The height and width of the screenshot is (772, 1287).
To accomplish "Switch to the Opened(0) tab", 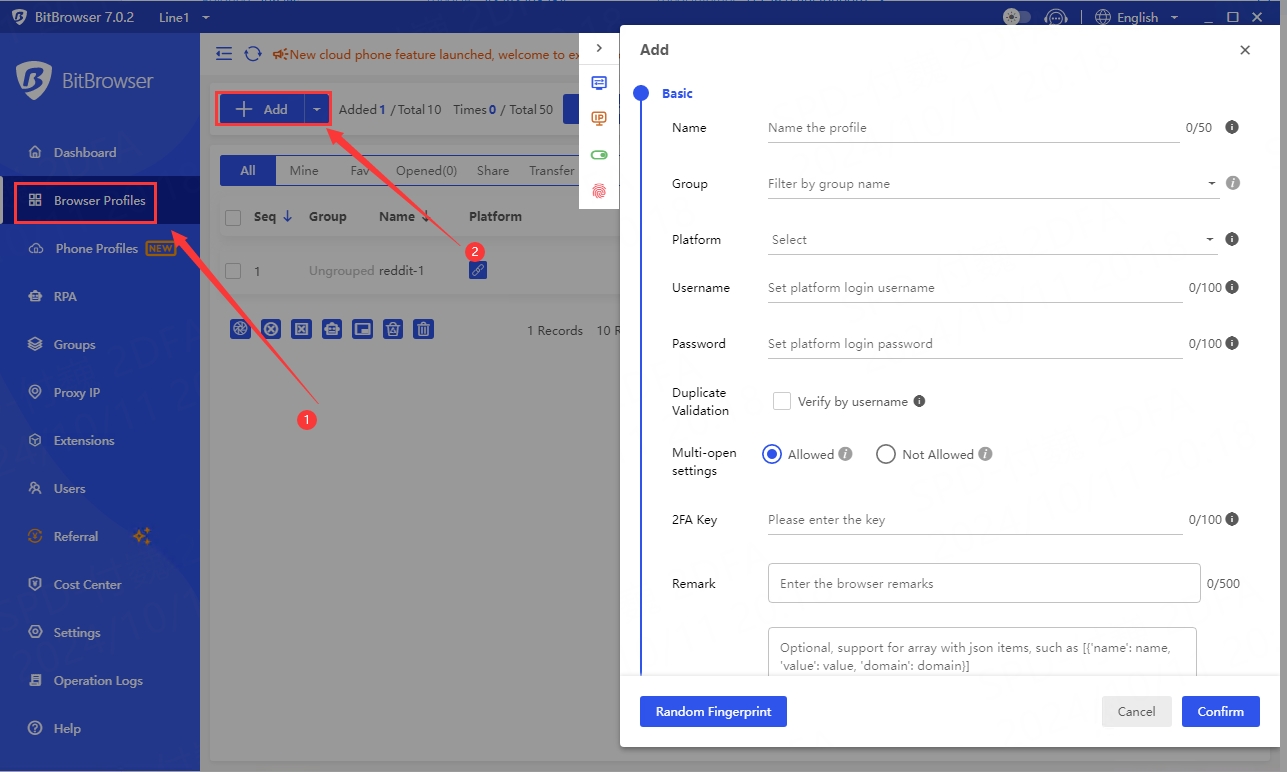I will (426, 171).
